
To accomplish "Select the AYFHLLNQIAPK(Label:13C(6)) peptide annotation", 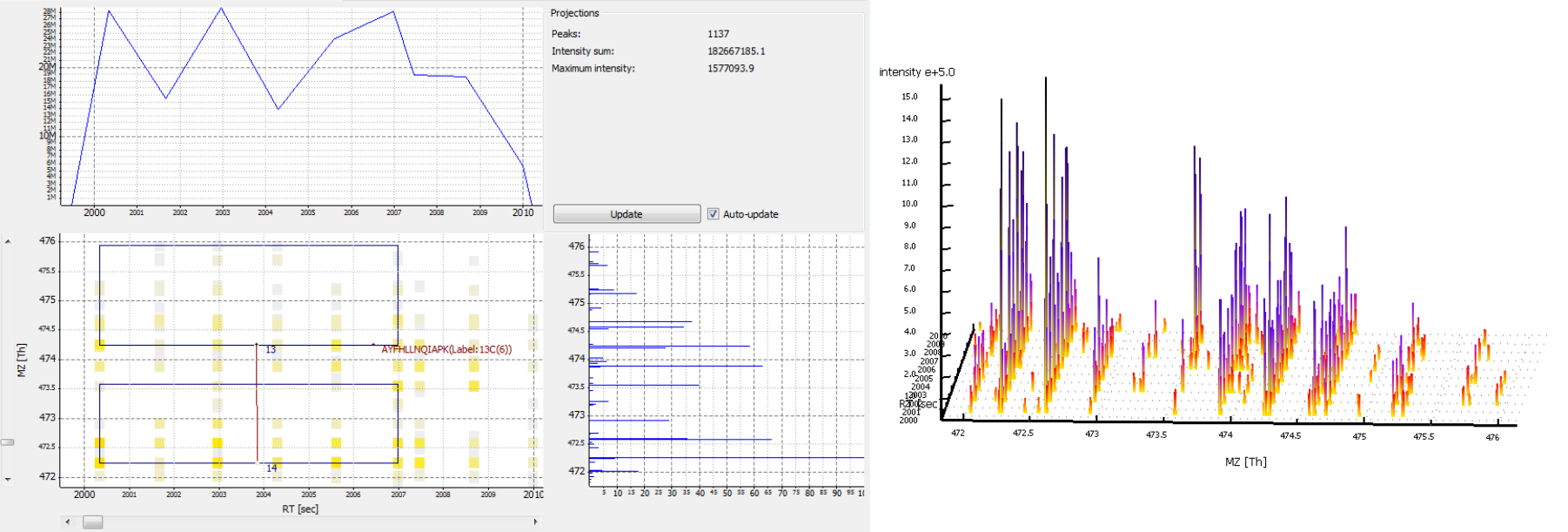I will 446,349.
